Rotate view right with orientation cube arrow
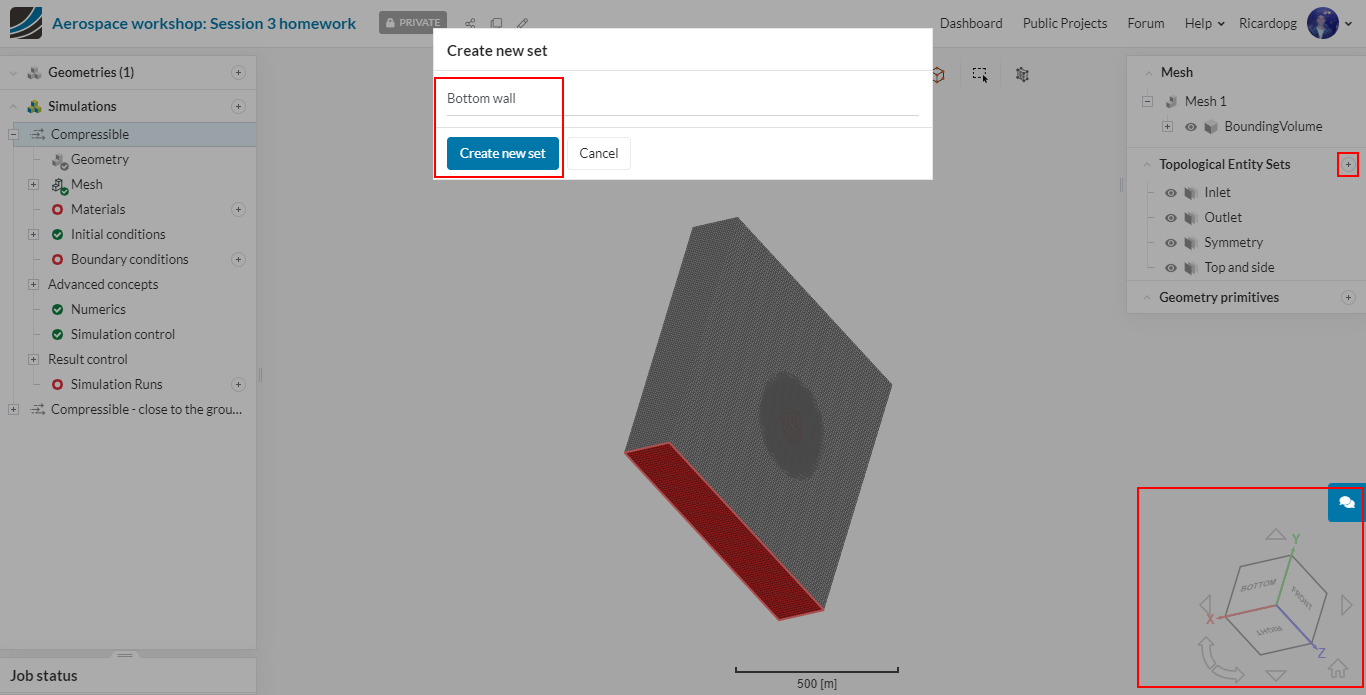 click(1346, 605)
